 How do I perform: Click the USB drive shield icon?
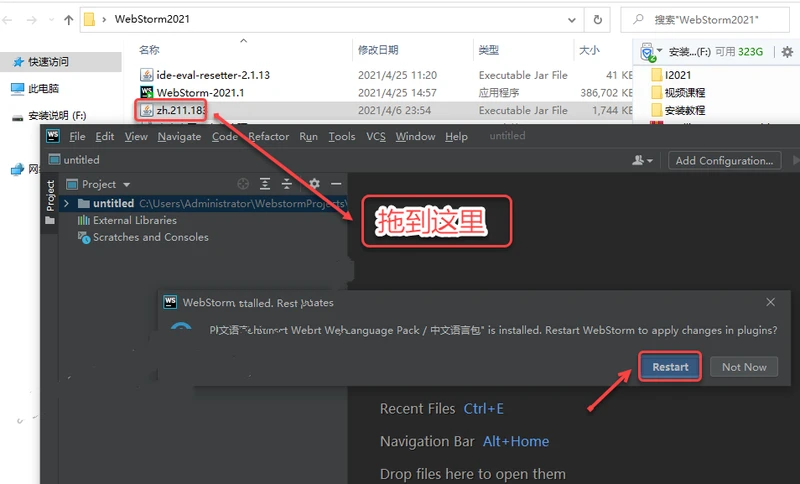click(x=647, y=52)
